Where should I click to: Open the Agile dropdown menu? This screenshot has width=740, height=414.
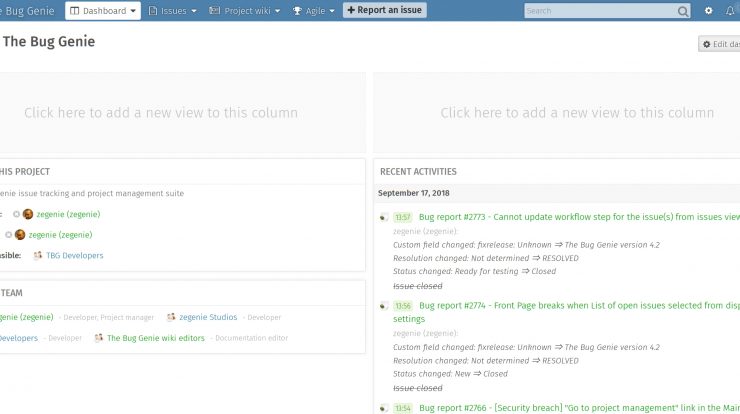pyautogui.click(x=313, y=10)
